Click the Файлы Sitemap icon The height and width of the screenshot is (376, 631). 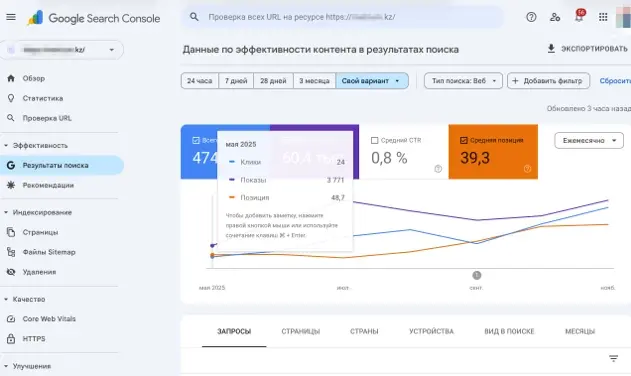11,252
